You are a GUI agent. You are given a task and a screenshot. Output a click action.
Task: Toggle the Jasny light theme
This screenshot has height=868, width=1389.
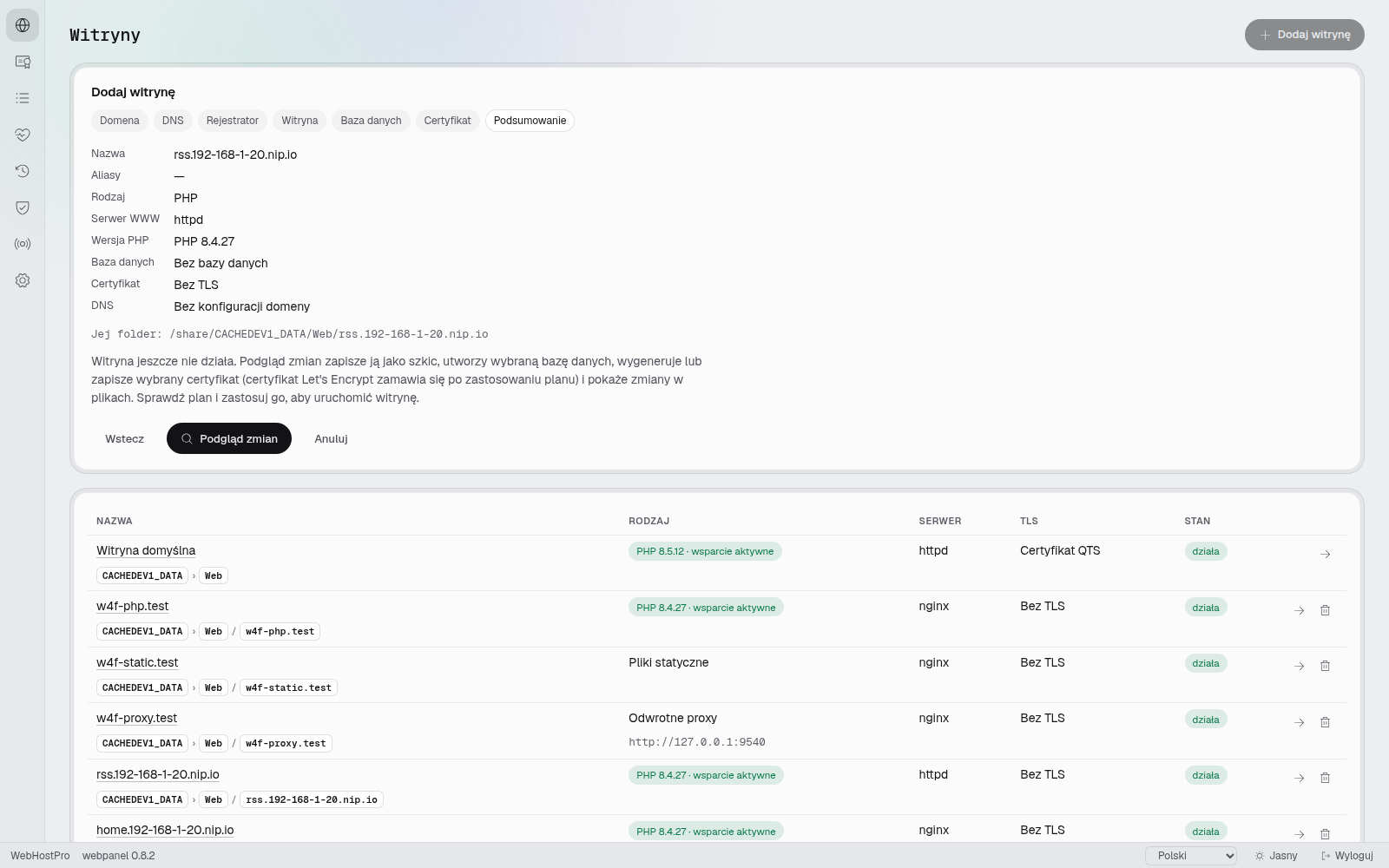[x=1276, y=856]
